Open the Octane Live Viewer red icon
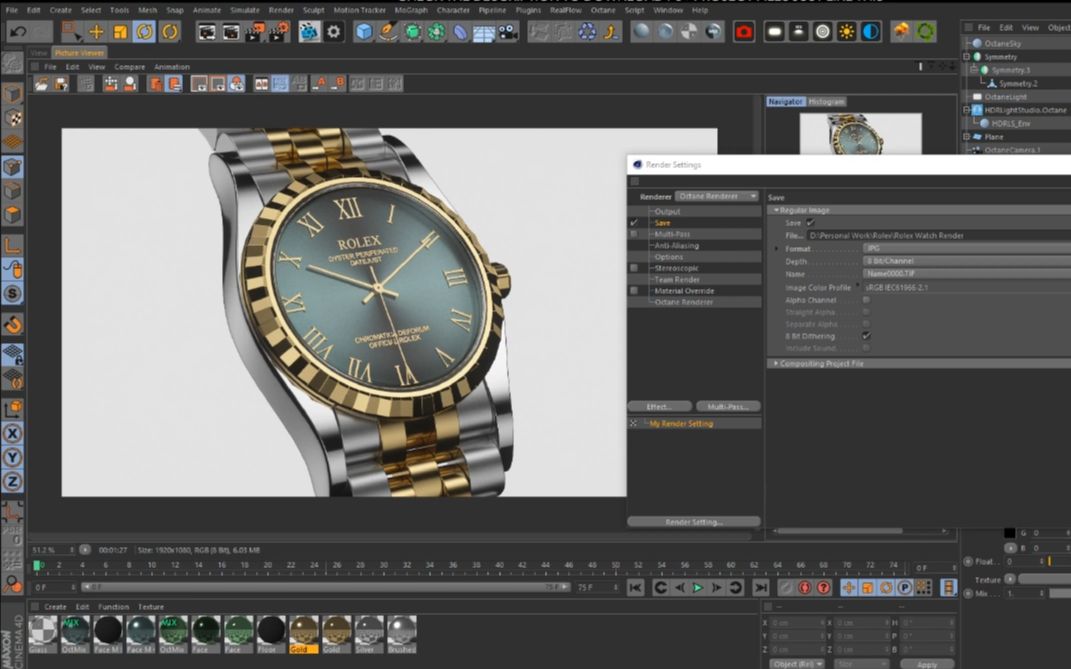Image resolution: width=1071 pixels, height=669 pixels. 744,32
